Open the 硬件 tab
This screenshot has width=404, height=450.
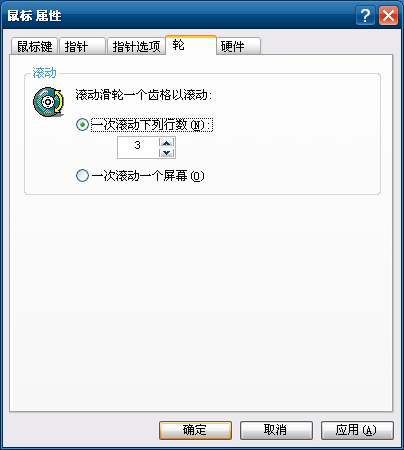tap(239, 46)
